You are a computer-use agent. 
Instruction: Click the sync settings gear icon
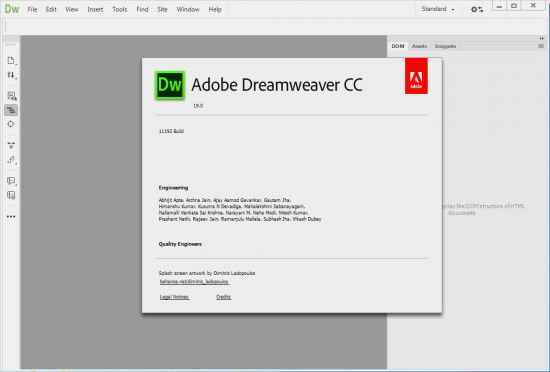(477, 9)
